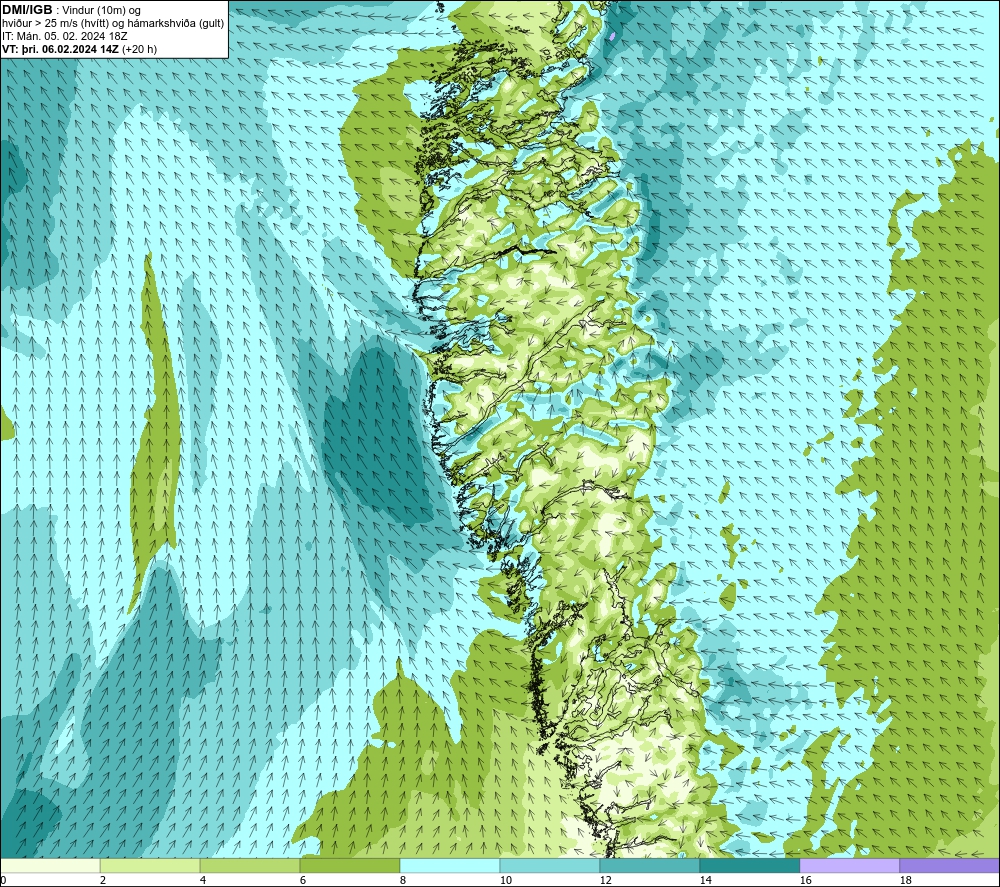Click the 0–2 m/s pale yellow legend swatch

tap(50, 866)
